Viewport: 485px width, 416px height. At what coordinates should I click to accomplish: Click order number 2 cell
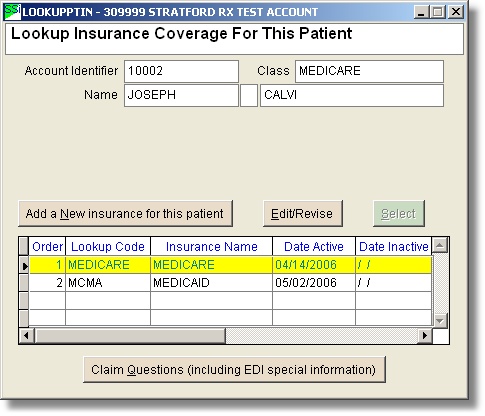click(x=47, y=283)
